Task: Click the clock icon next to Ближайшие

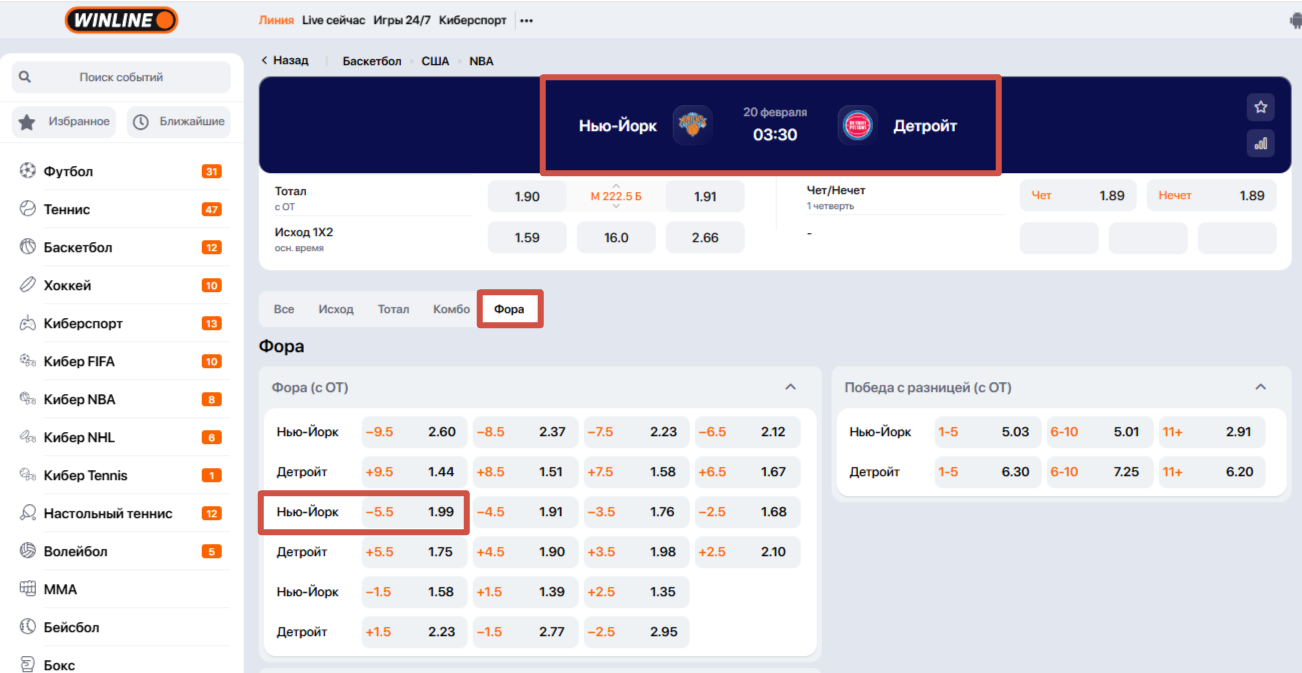Action: coord(141,122)
